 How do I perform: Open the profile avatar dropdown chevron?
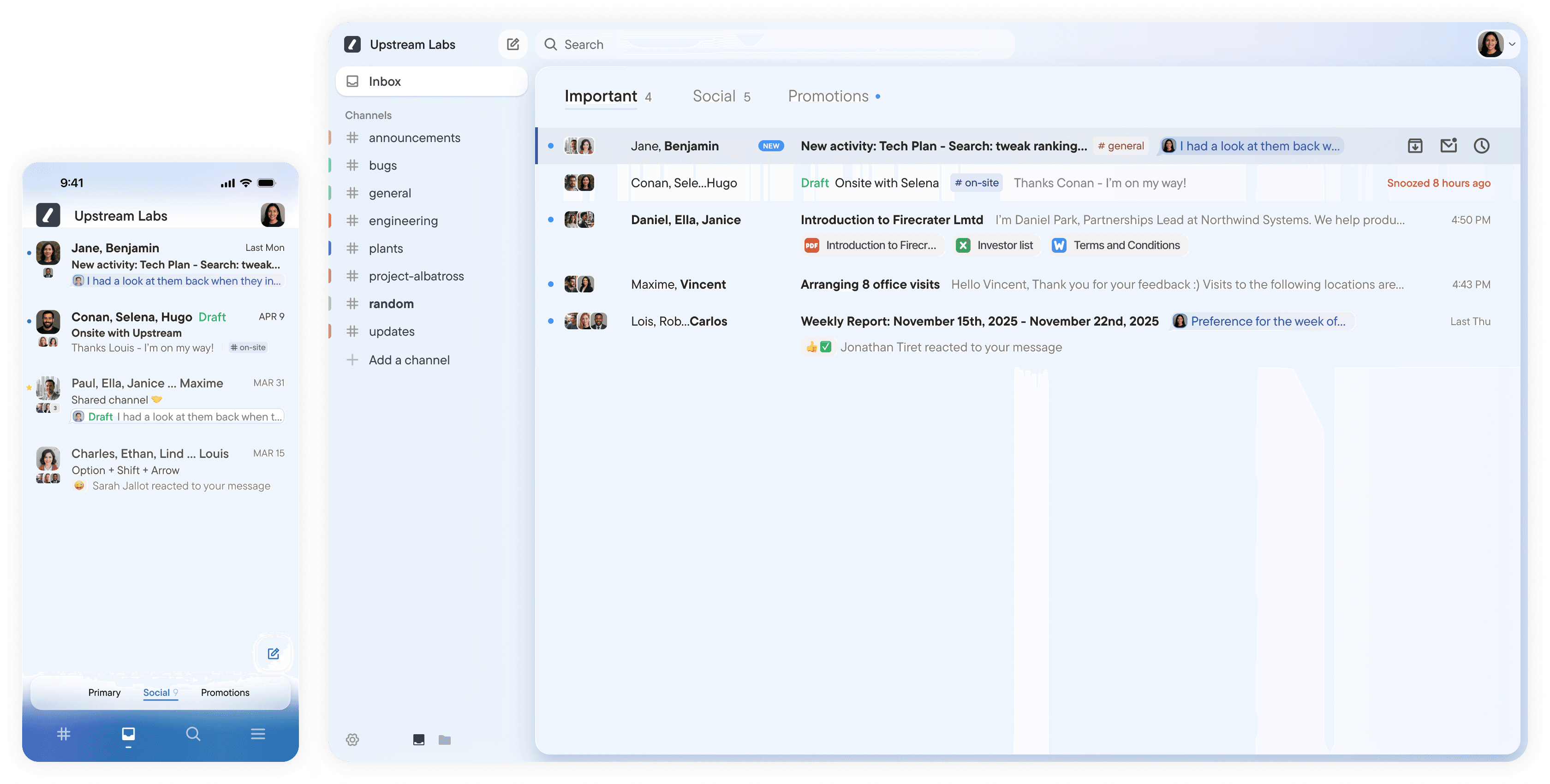click(1512, 45)
